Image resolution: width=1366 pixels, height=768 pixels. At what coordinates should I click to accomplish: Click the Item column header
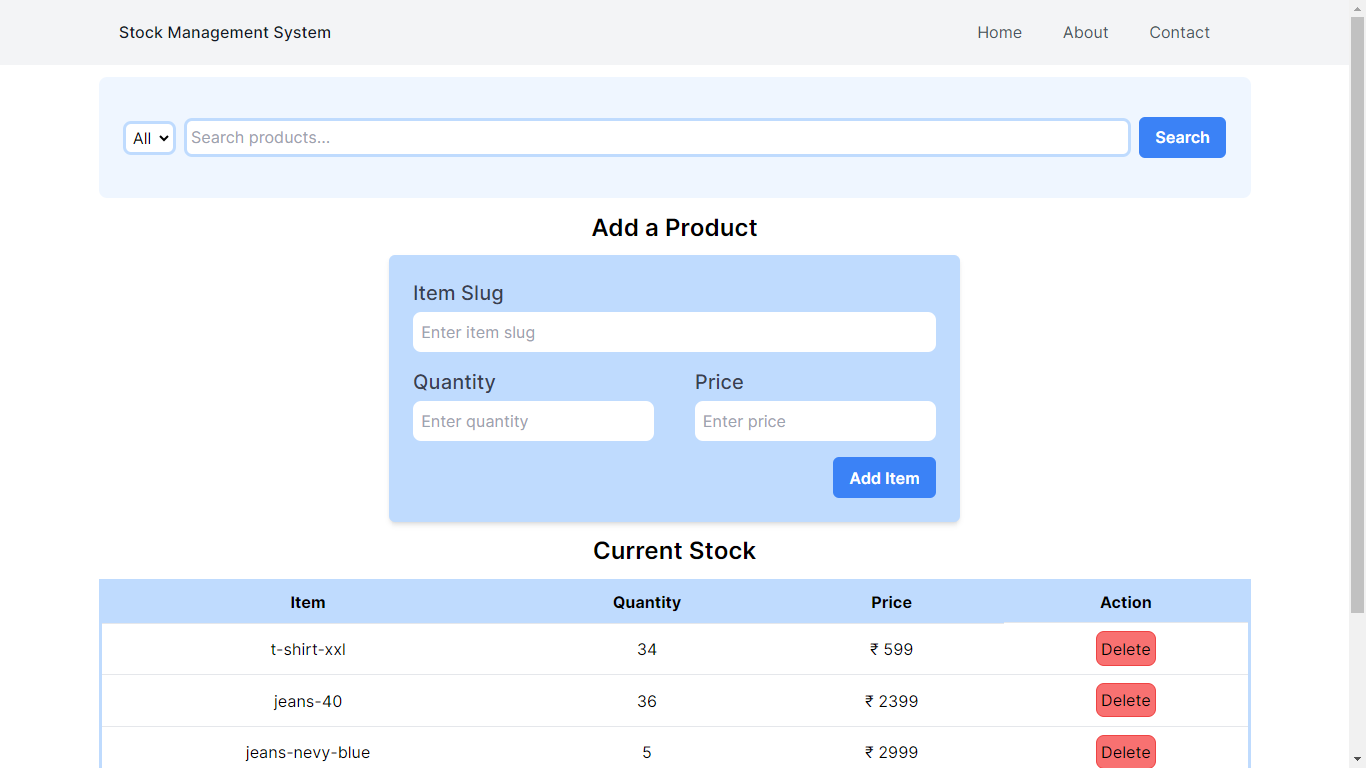click(x=308, y=602)
